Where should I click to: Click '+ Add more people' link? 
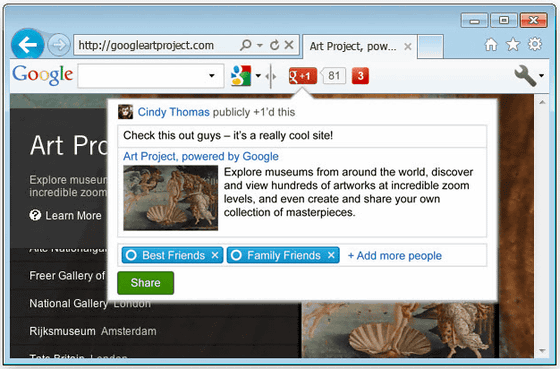click(x=395, y=256)
